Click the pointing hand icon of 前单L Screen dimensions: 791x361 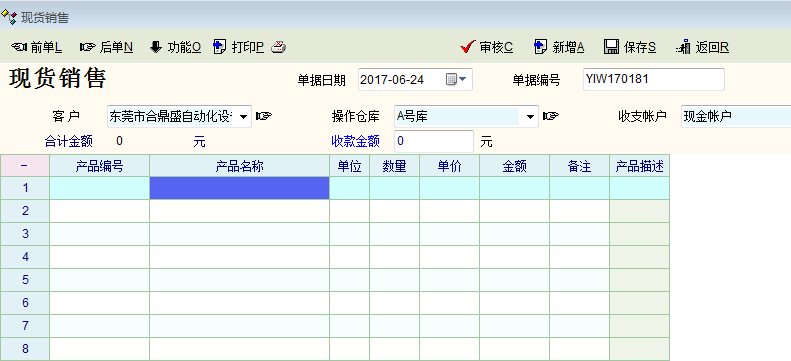point(19,47)
